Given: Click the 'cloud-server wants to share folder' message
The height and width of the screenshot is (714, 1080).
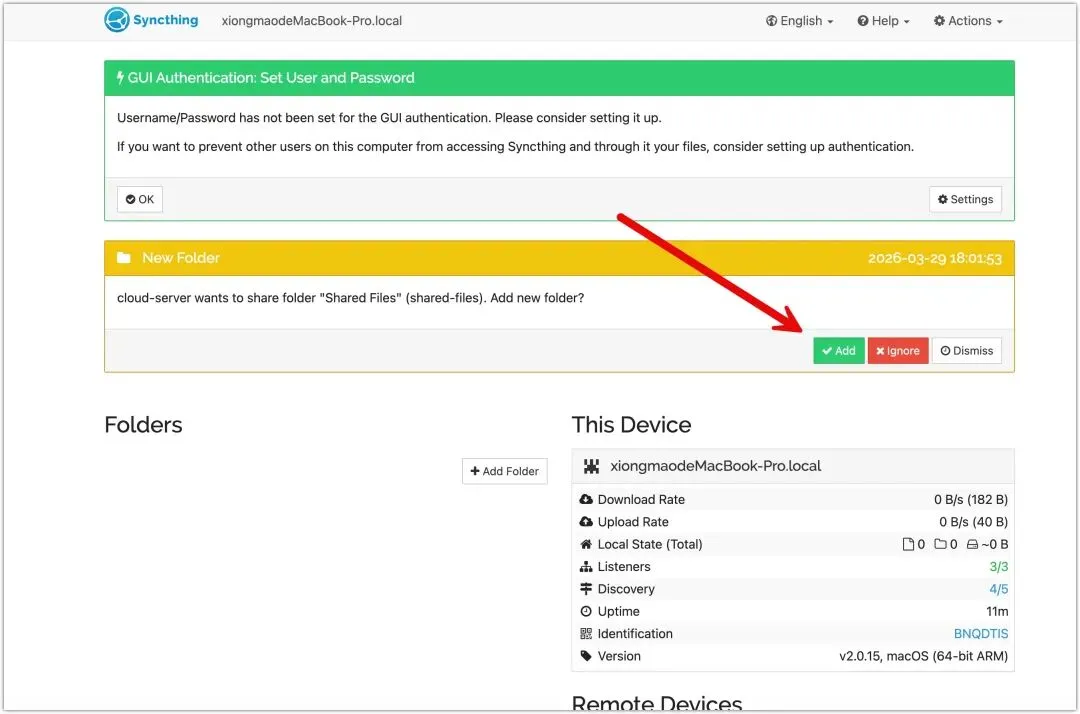Looking at the screenshot, I should pyautogui.click(x=350, y=297).
